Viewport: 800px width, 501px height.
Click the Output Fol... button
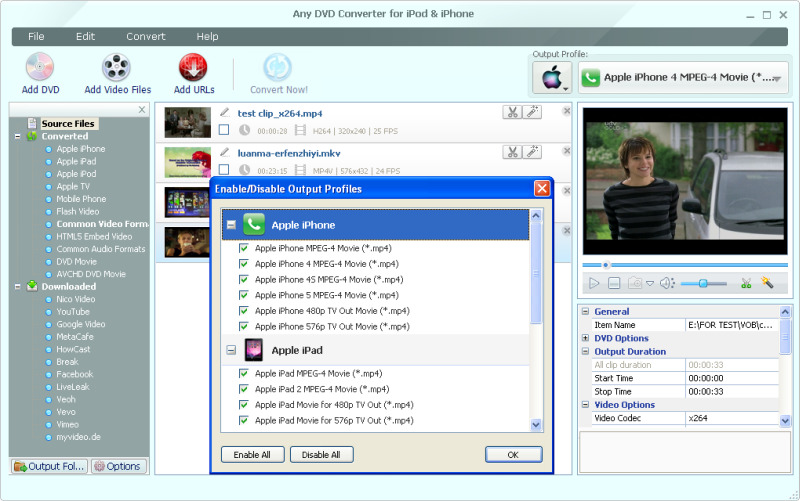[49, 466]
